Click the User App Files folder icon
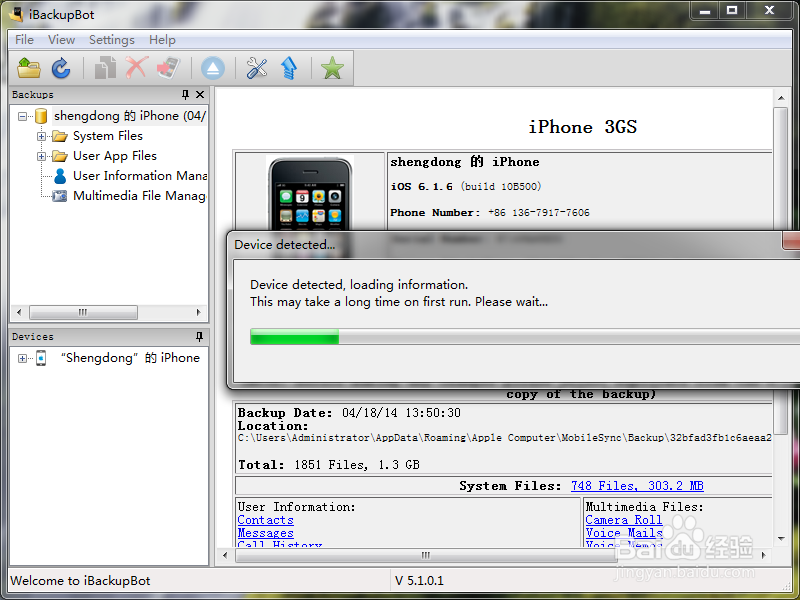Screen dimensions: 800x600 click(60, 156)
